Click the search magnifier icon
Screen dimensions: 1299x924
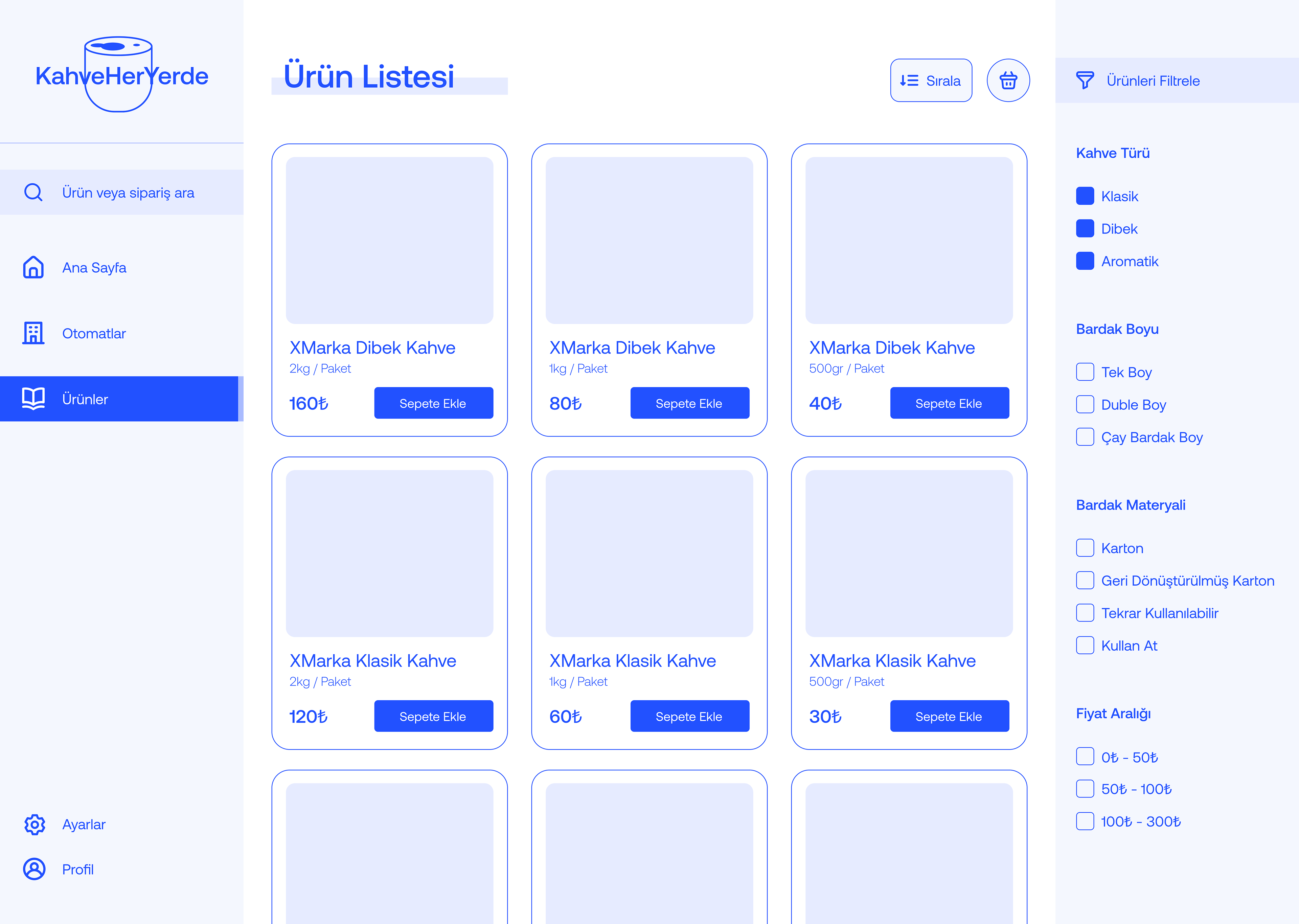(x=33, y=192)
